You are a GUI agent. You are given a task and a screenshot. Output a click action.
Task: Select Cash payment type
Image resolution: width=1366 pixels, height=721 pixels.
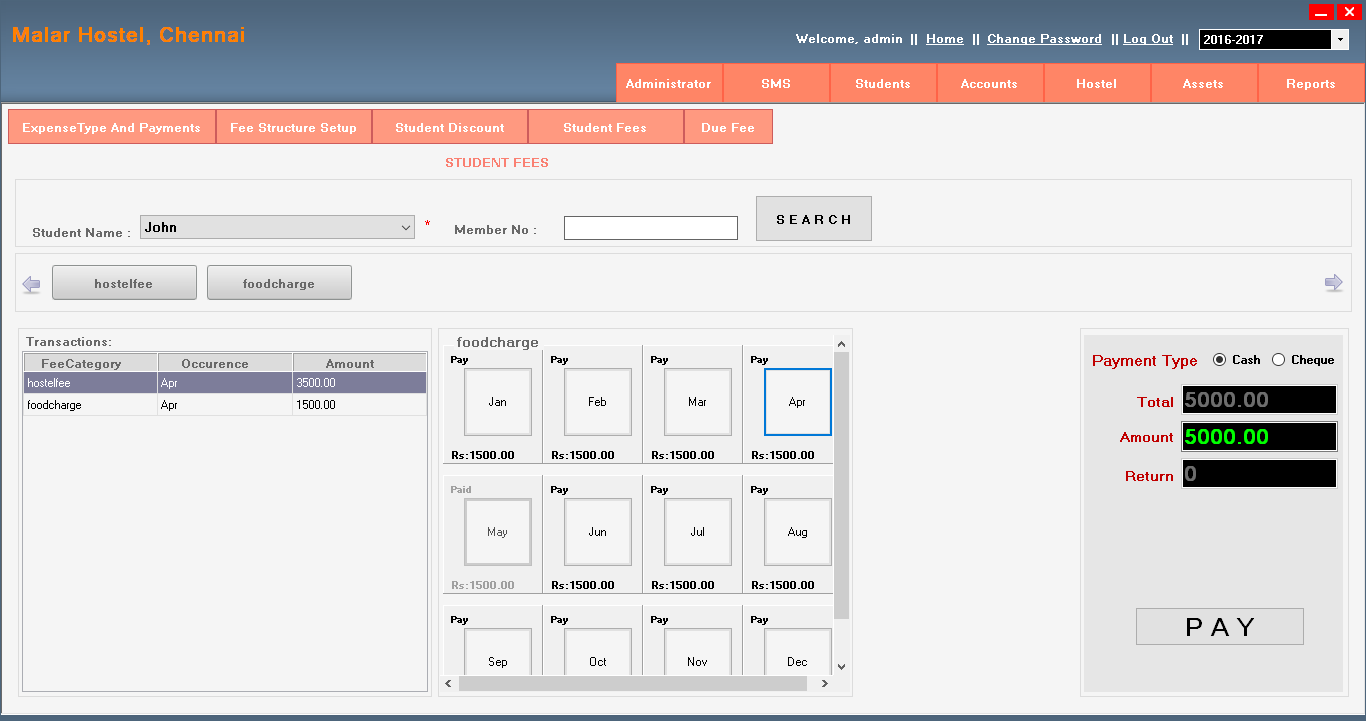click(1222, 359)
